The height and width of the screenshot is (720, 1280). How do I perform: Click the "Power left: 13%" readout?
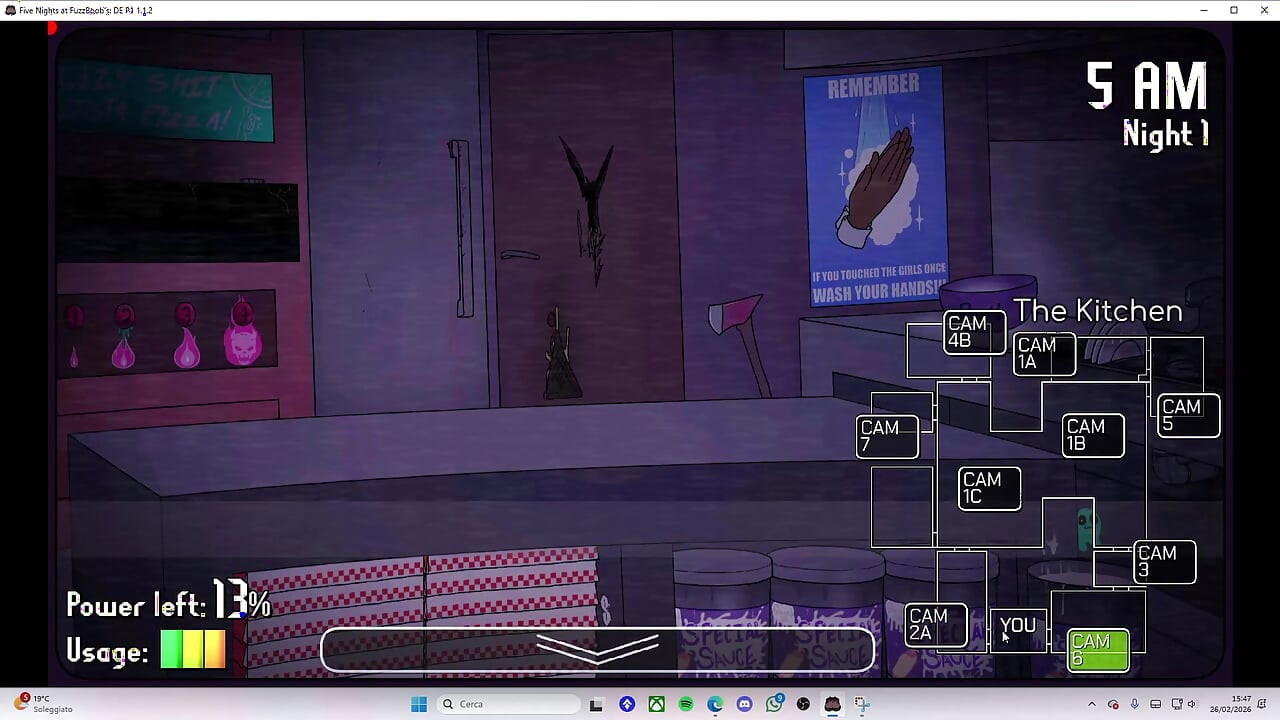168,602
